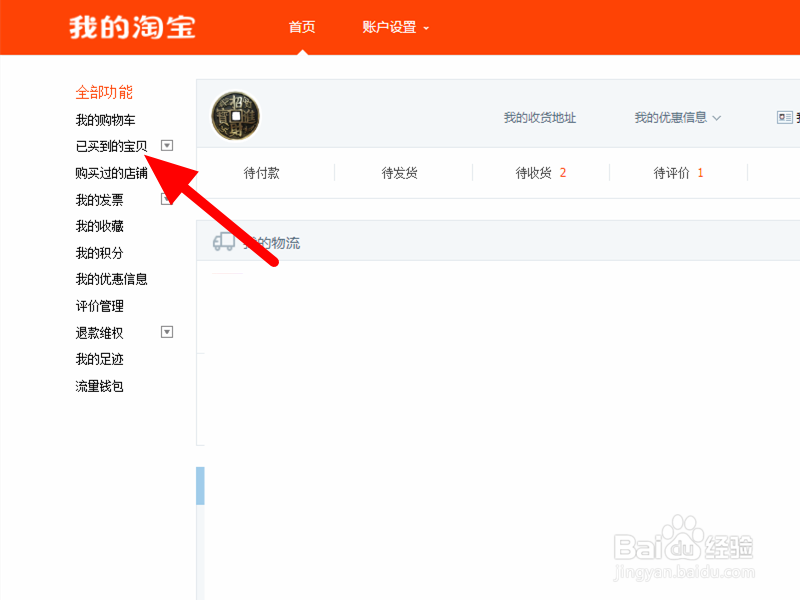Open 我的收藏

[x=99, y=226]
